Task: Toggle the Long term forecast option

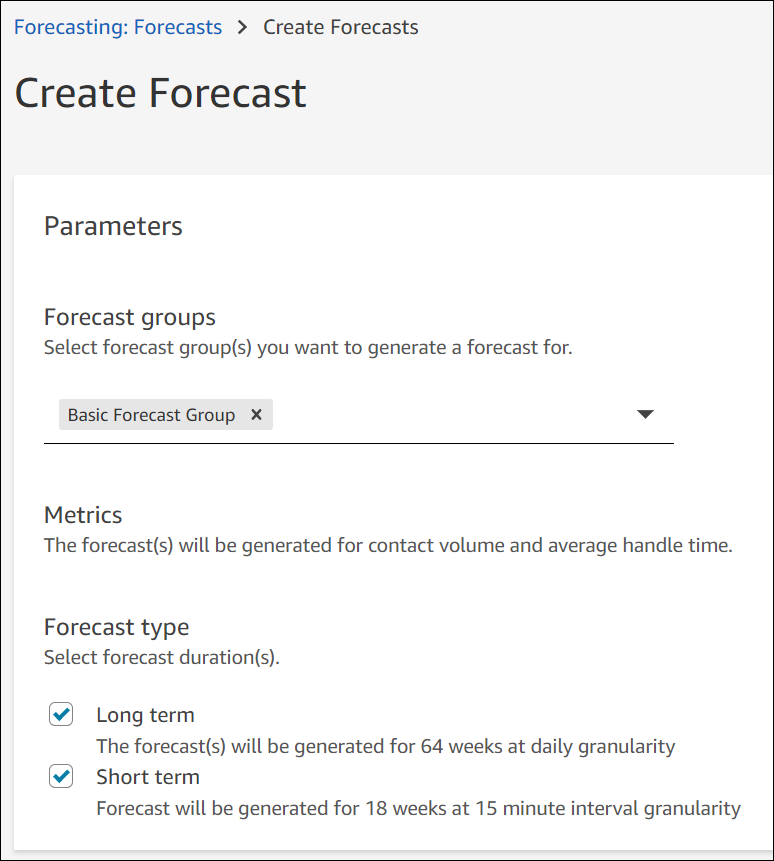Action: click(x=62, y=714)
